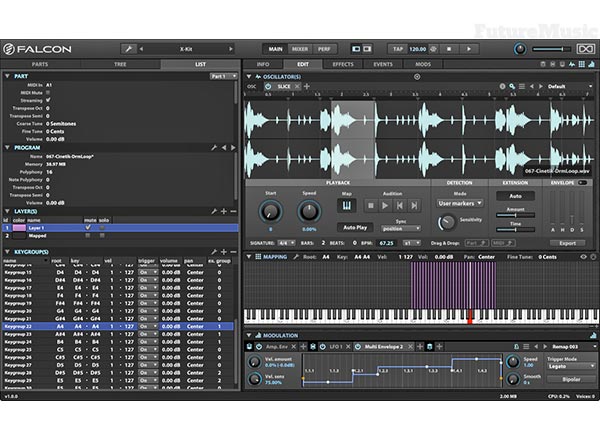The width and height of the screenshot is (600, 440).
Task: Toggle the left sidebar panel icon
Action: (356, 49)
